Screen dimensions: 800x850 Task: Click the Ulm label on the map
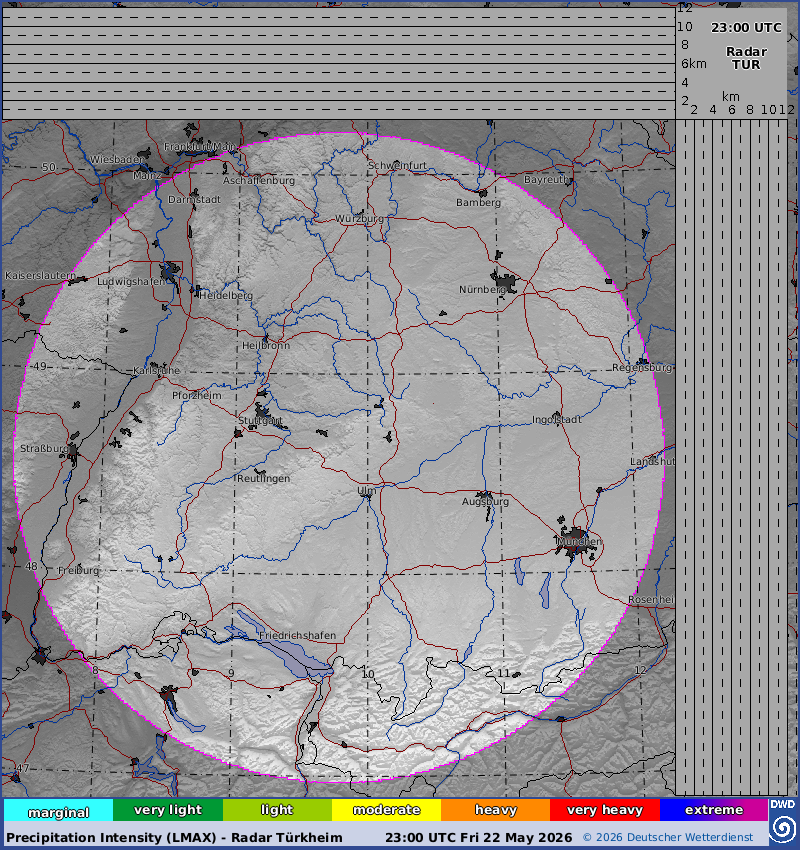pos(366,491)
